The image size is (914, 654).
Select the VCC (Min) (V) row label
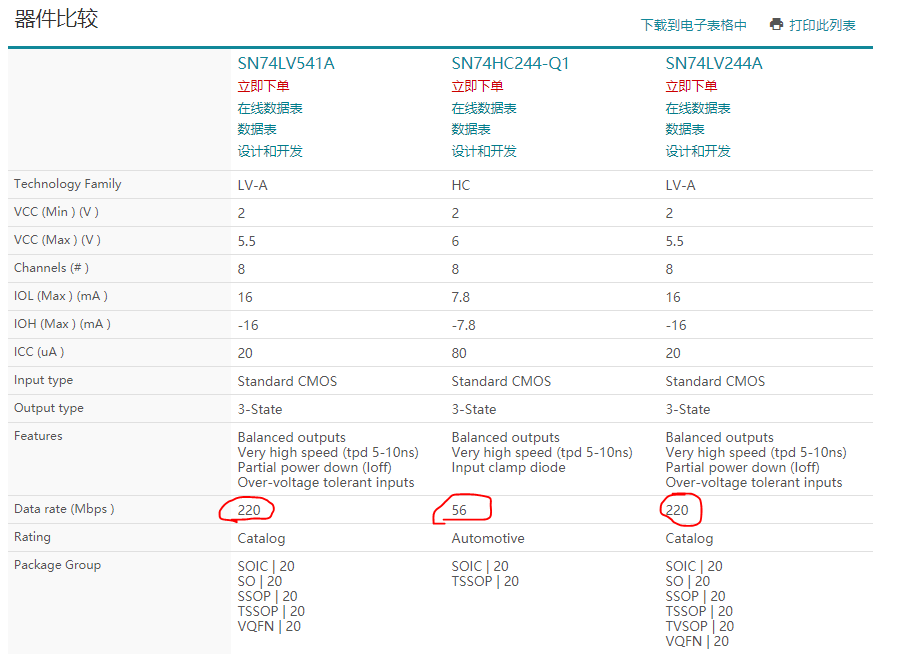56,212
